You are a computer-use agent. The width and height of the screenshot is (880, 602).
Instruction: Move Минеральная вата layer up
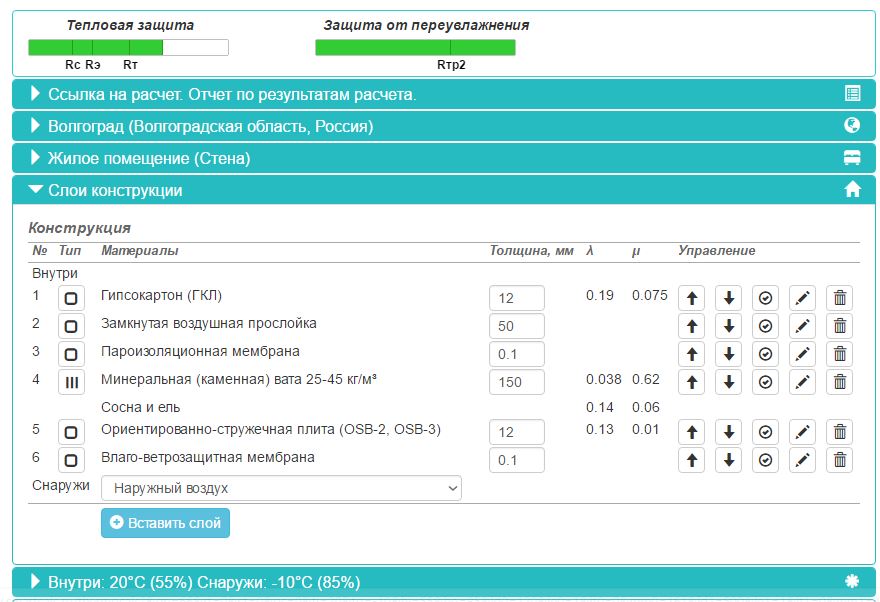pyautogui.click(x=691, y=382)
